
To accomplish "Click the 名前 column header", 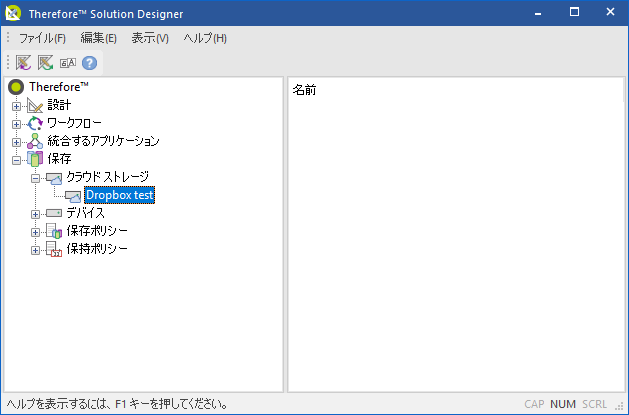I will point(304,90).
